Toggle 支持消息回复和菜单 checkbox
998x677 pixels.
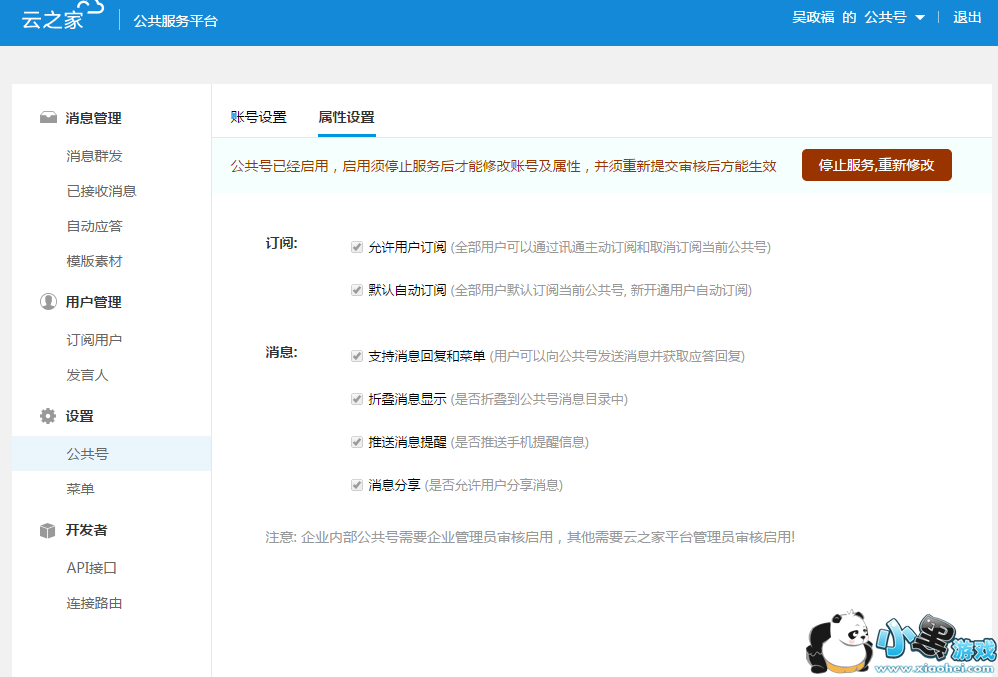(357, 356)
